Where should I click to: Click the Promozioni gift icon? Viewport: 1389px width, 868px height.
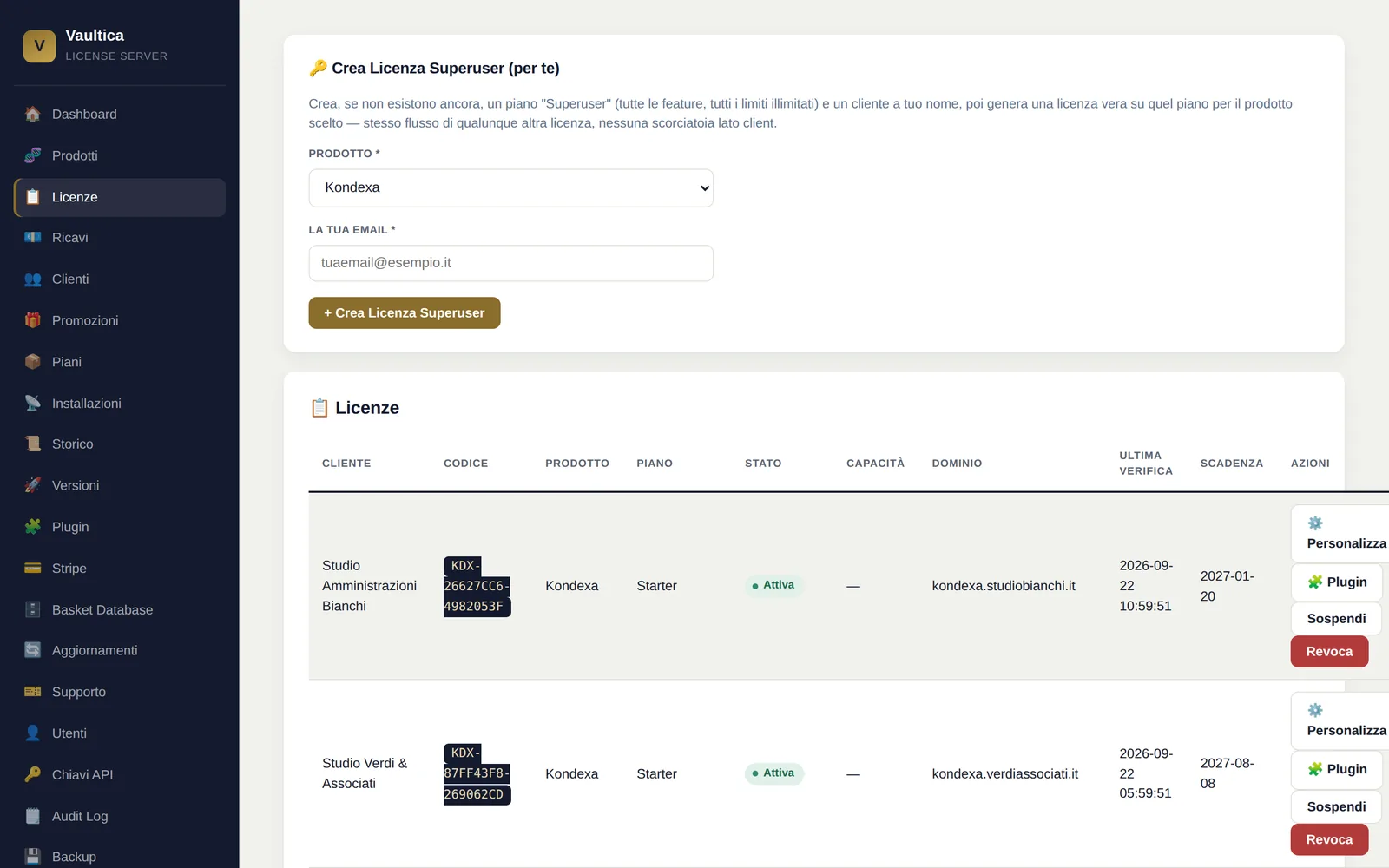coord(33,320)
